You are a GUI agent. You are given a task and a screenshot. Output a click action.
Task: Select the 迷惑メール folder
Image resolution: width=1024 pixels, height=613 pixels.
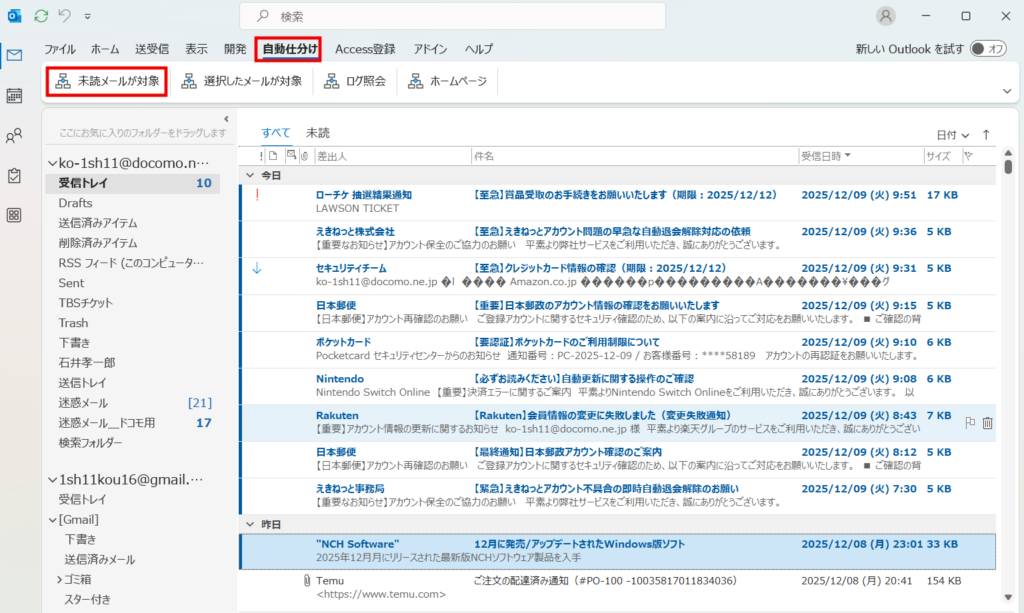pyautogui.click(x=83, y=403)
